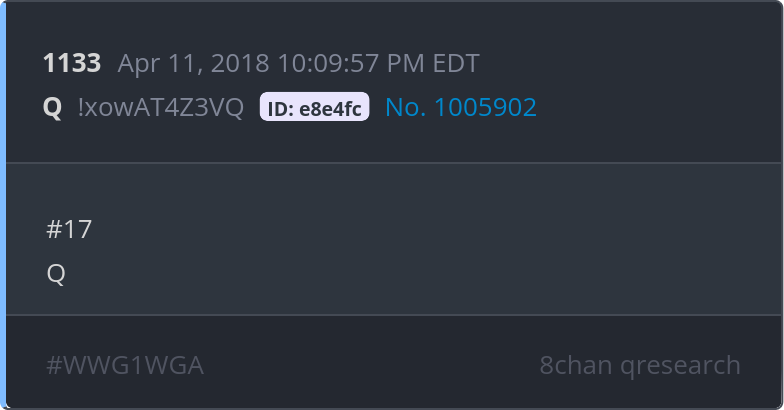Viewport: 784px width, 410px height.
Task: Click the divider line below Q signature
Action: pos(394,315)
